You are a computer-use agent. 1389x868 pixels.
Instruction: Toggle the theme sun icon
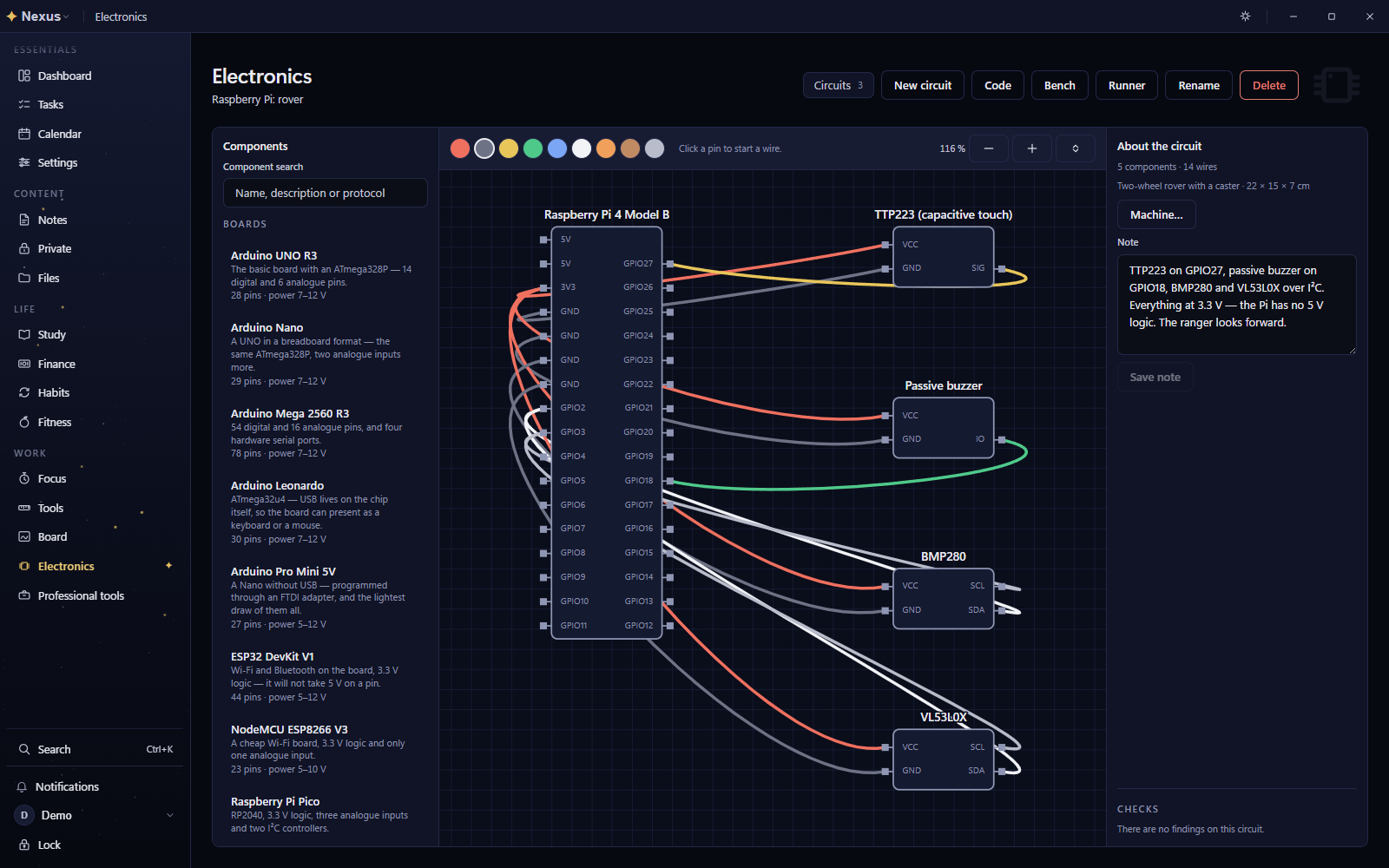[1245, 16]
